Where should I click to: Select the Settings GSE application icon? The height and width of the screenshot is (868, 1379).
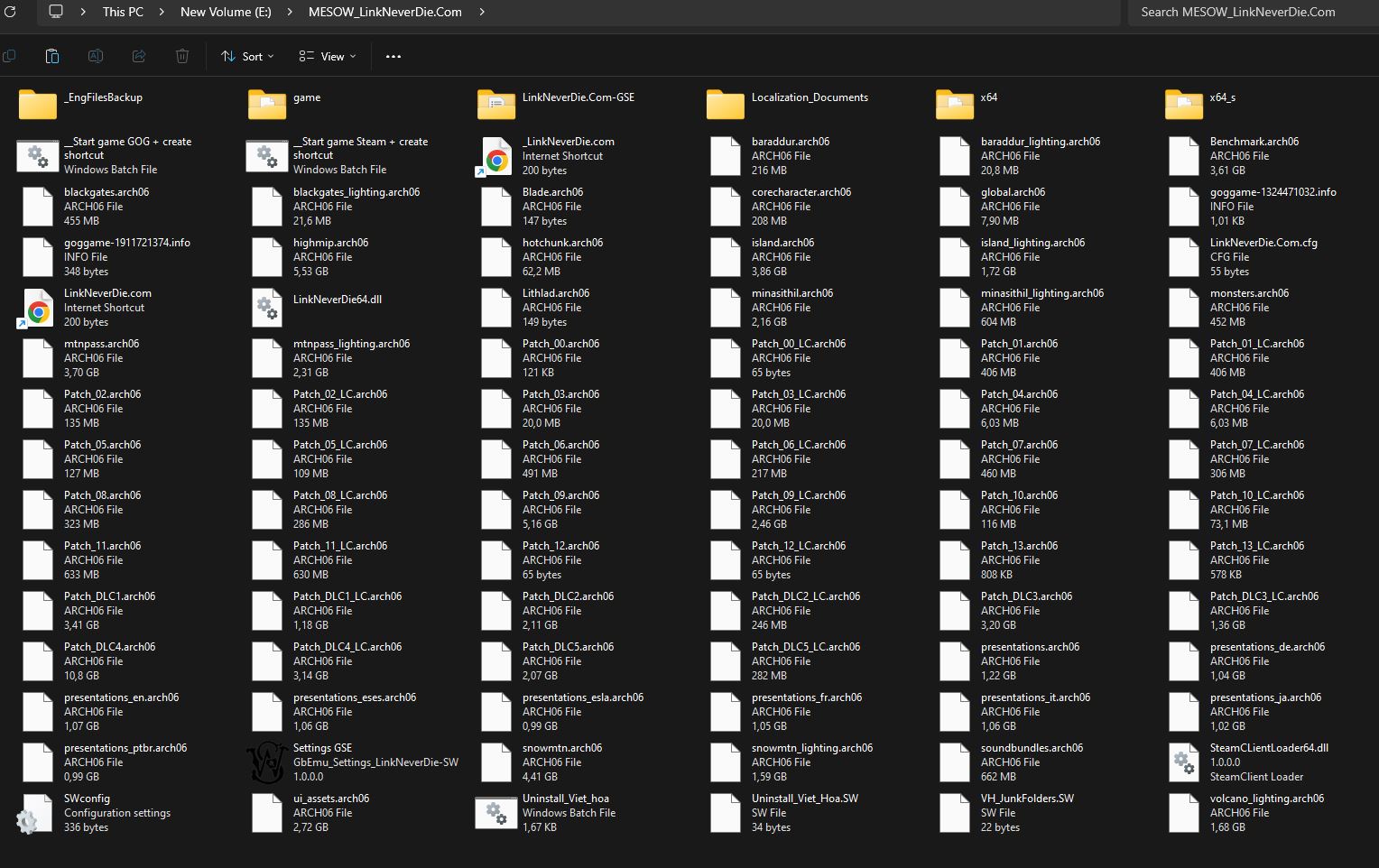point(267,762)
